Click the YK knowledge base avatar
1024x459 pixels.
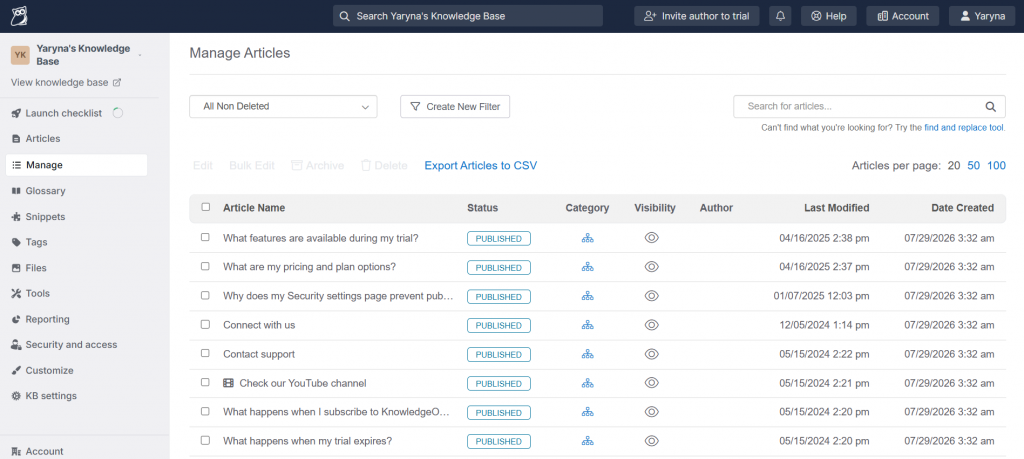[20, 55]
